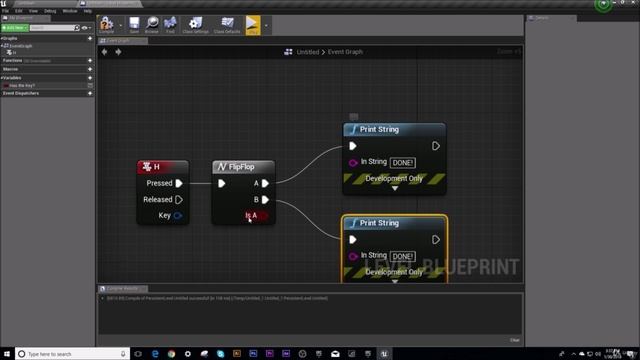This screenshot has width=640, height=360.
Task: Click the Compile toolbar icon
Action: [107, 25]
